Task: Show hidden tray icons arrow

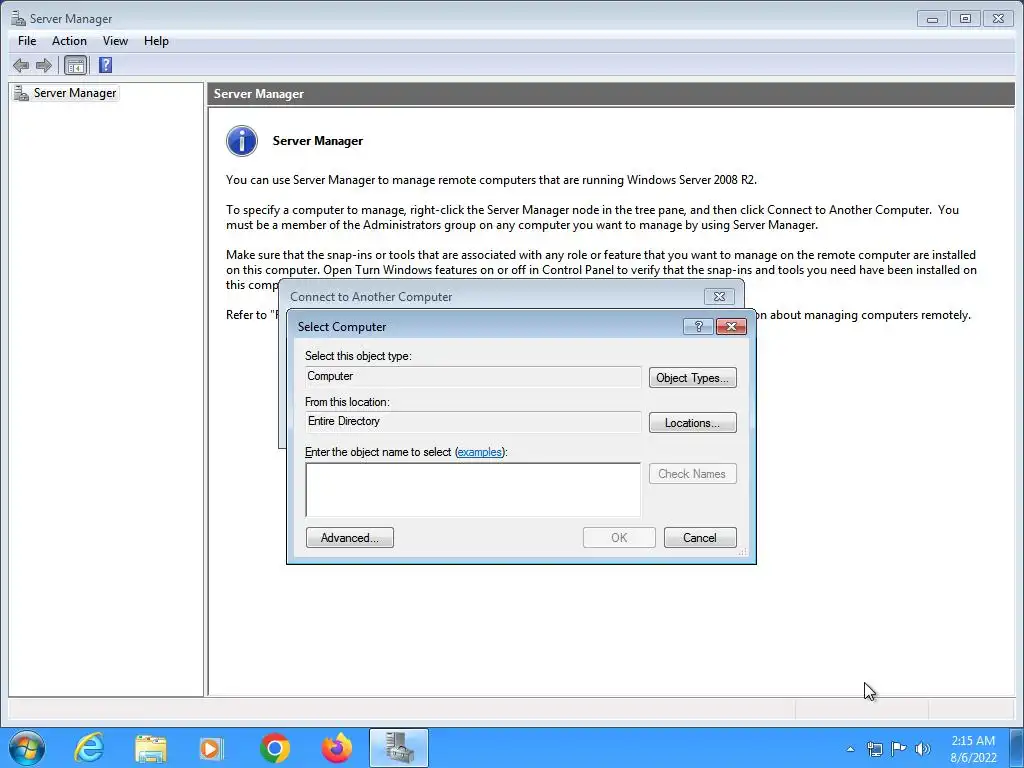Action: point(850,749)
